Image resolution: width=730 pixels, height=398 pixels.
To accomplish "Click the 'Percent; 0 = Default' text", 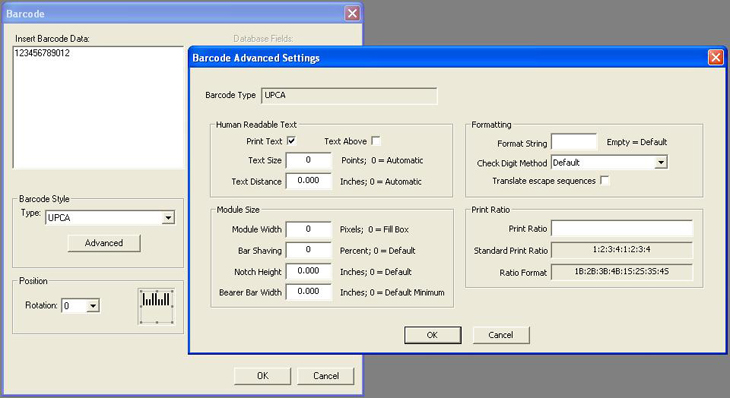I will point(378,251).
